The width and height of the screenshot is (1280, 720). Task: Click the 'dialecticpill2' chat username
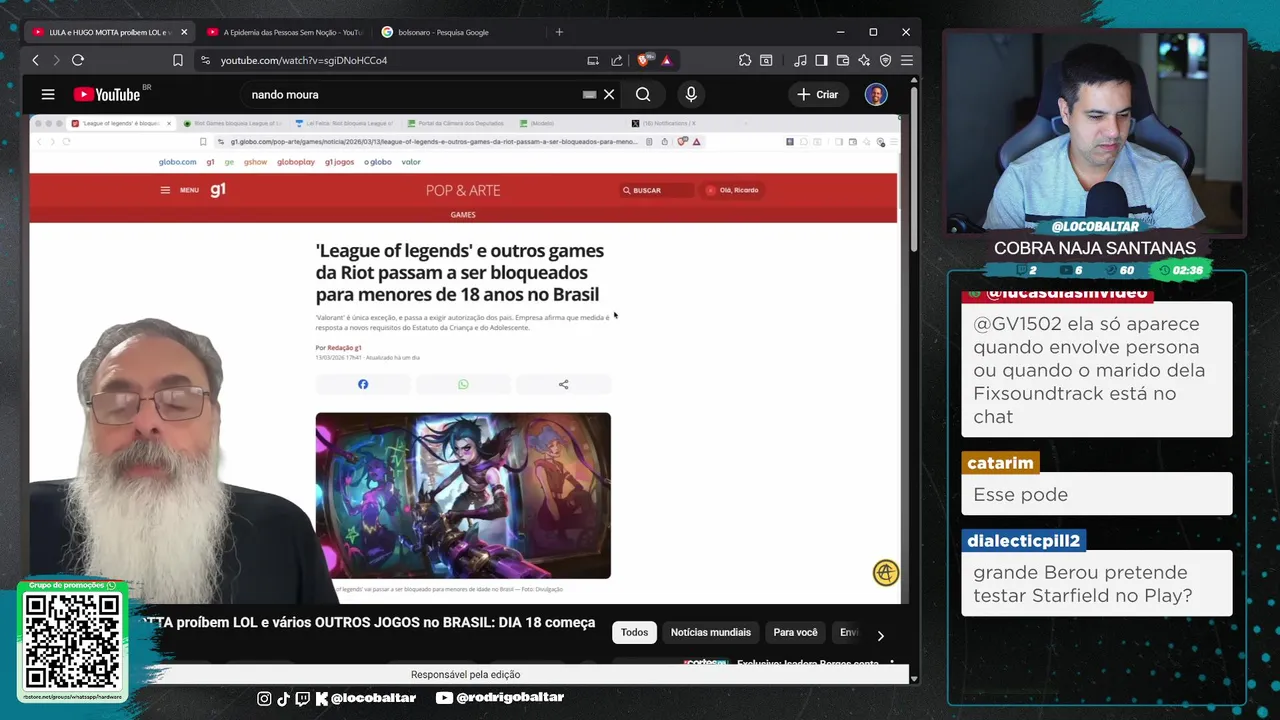1023,541
